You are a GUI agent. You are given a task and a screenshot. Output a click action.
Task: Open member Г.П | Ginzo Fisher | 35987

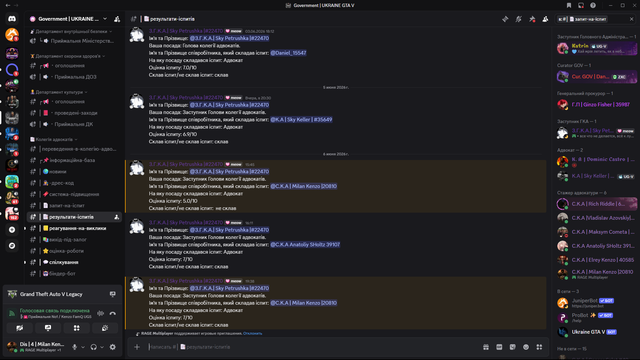[x=596, y=104]
